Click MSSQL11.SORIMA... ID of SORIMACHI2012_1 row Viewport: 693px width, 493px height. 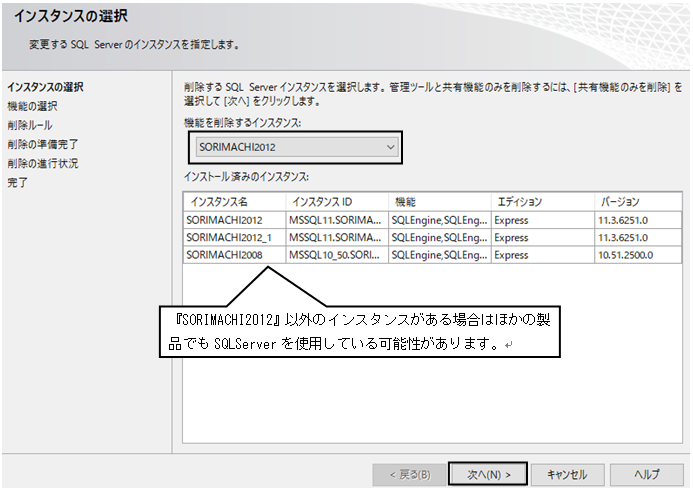click(x=337, y=237)
